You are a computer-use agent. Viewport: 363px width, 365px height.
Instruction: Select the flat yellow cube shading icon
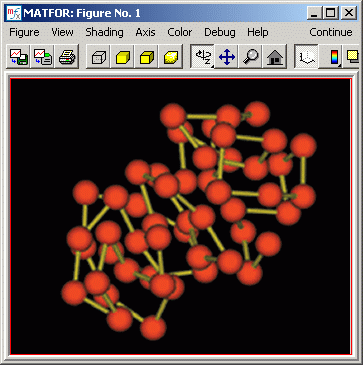123,57
